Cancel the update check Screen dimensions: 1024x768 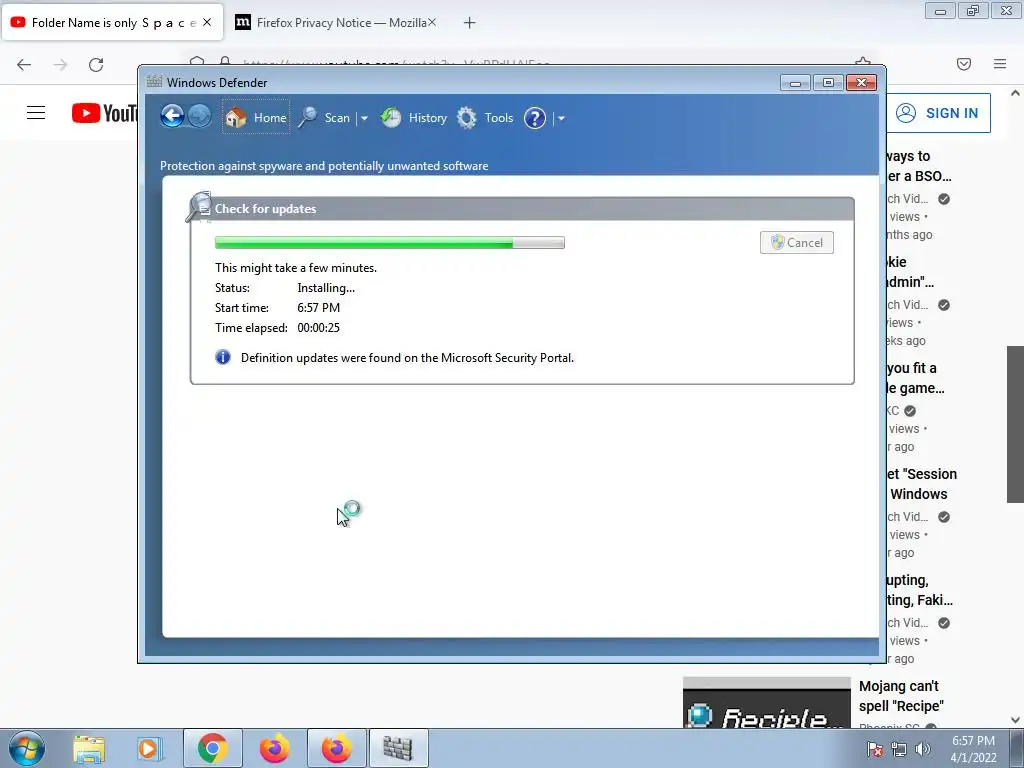coord(797,243)
